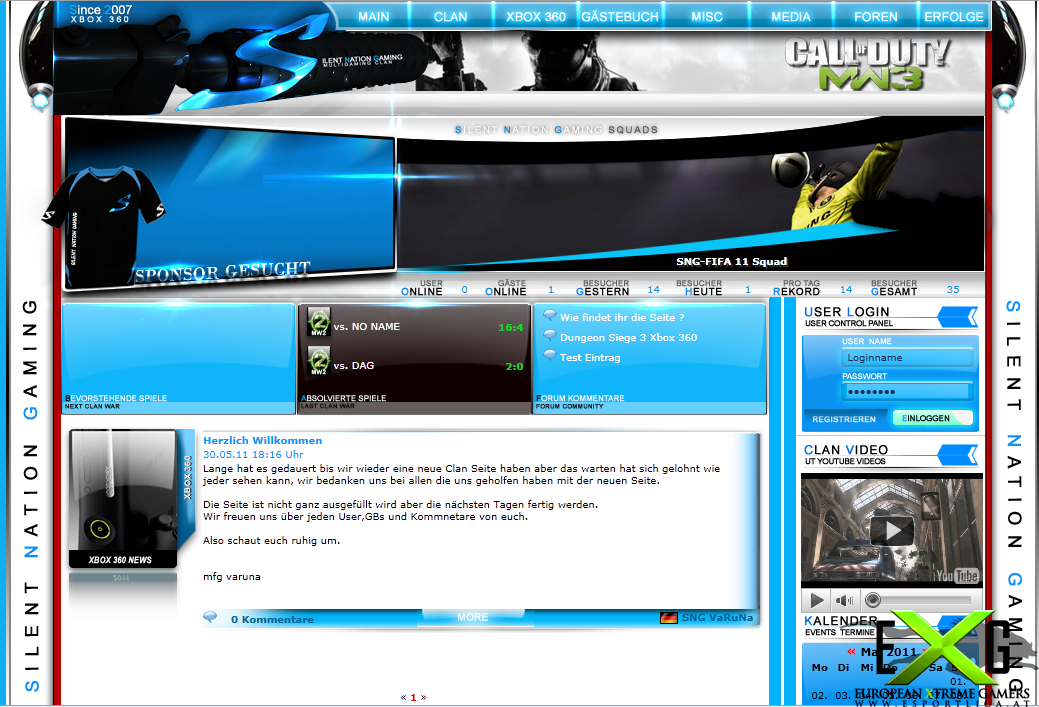Click MORE to read the full news
Screen dimensions: 1039x707
(472, 617)
